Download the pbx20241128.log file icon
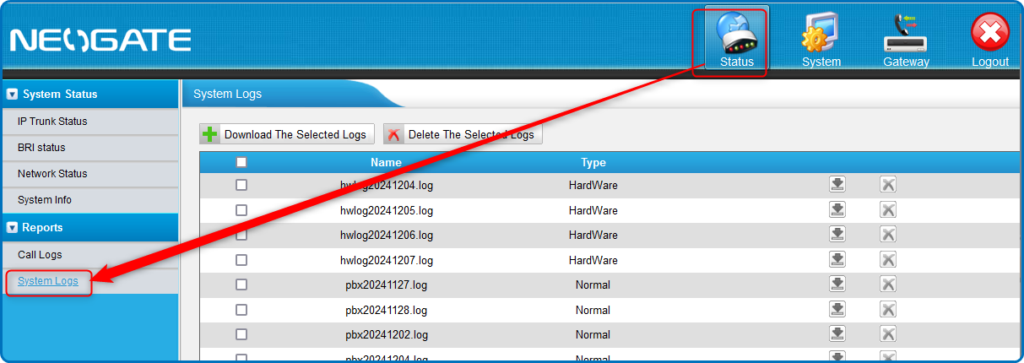 (x=837, y=309)
